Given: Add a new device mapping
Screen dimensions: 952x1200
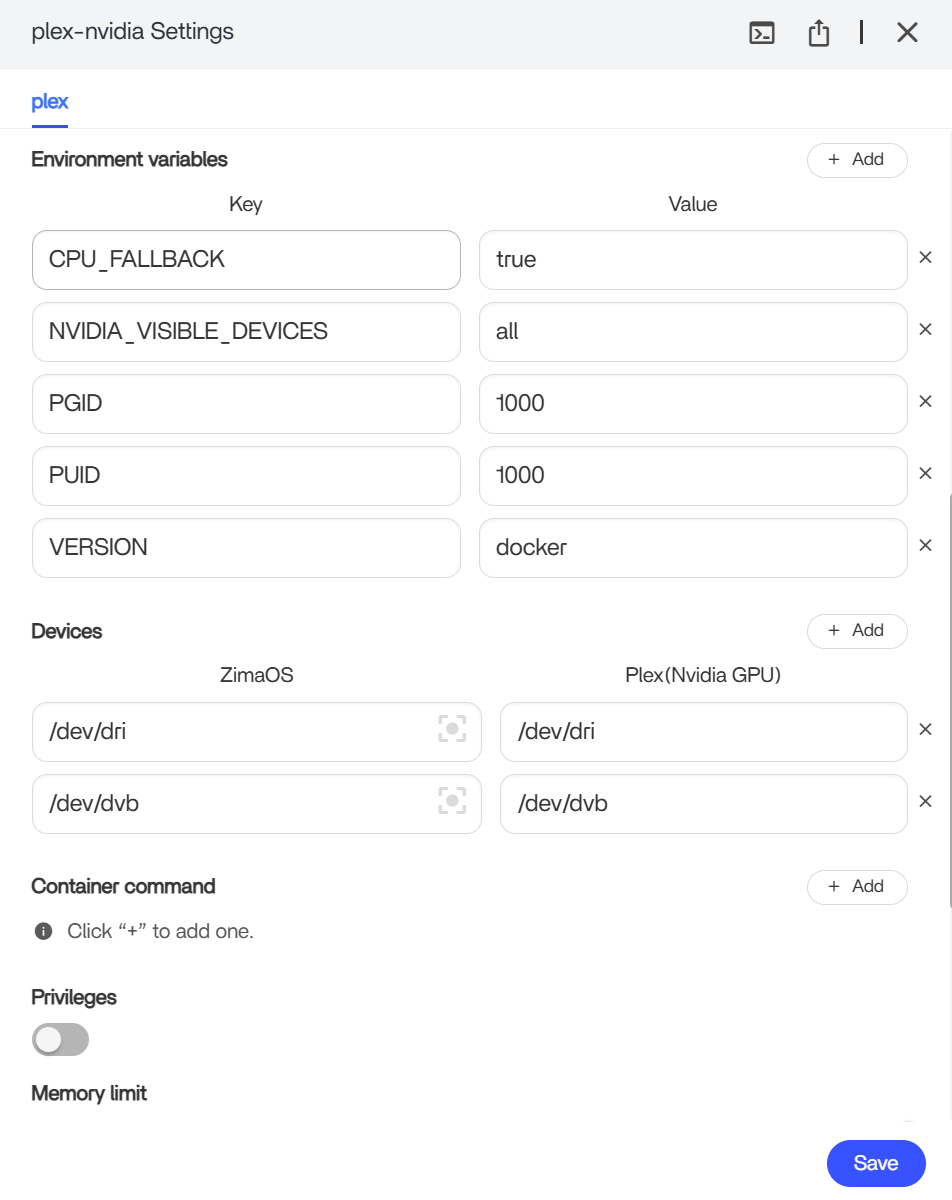Looking at the screenshot, I should tap(856, 631).
